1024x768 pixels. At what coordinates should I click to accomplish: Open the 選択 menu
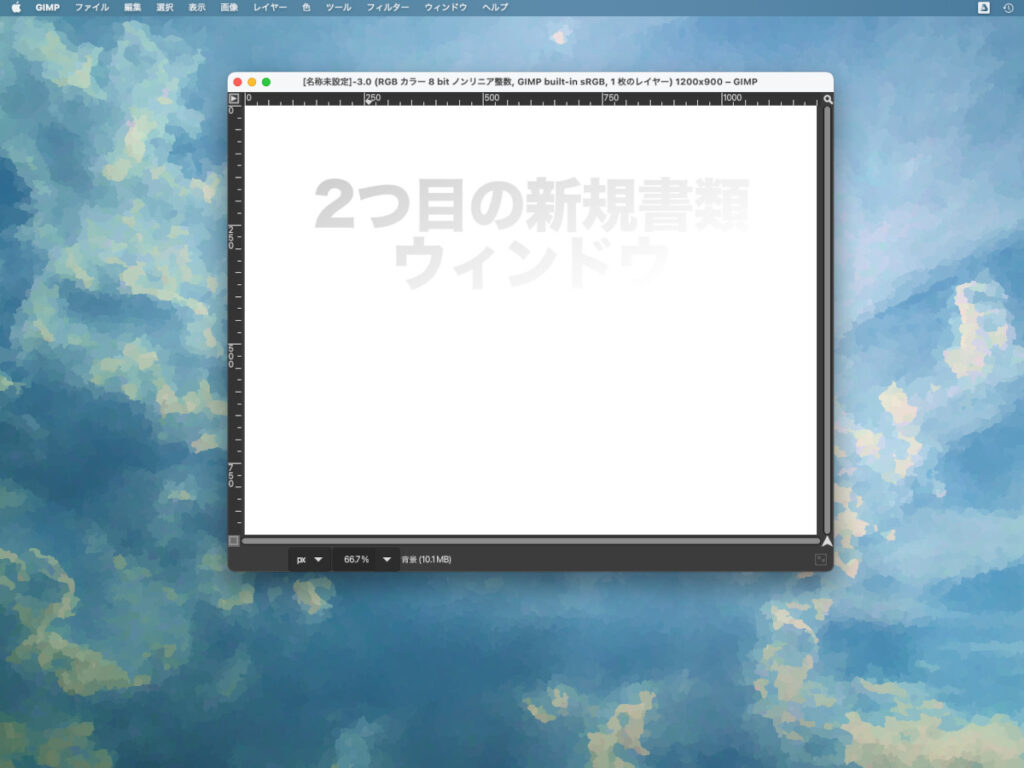click(165, 7)
